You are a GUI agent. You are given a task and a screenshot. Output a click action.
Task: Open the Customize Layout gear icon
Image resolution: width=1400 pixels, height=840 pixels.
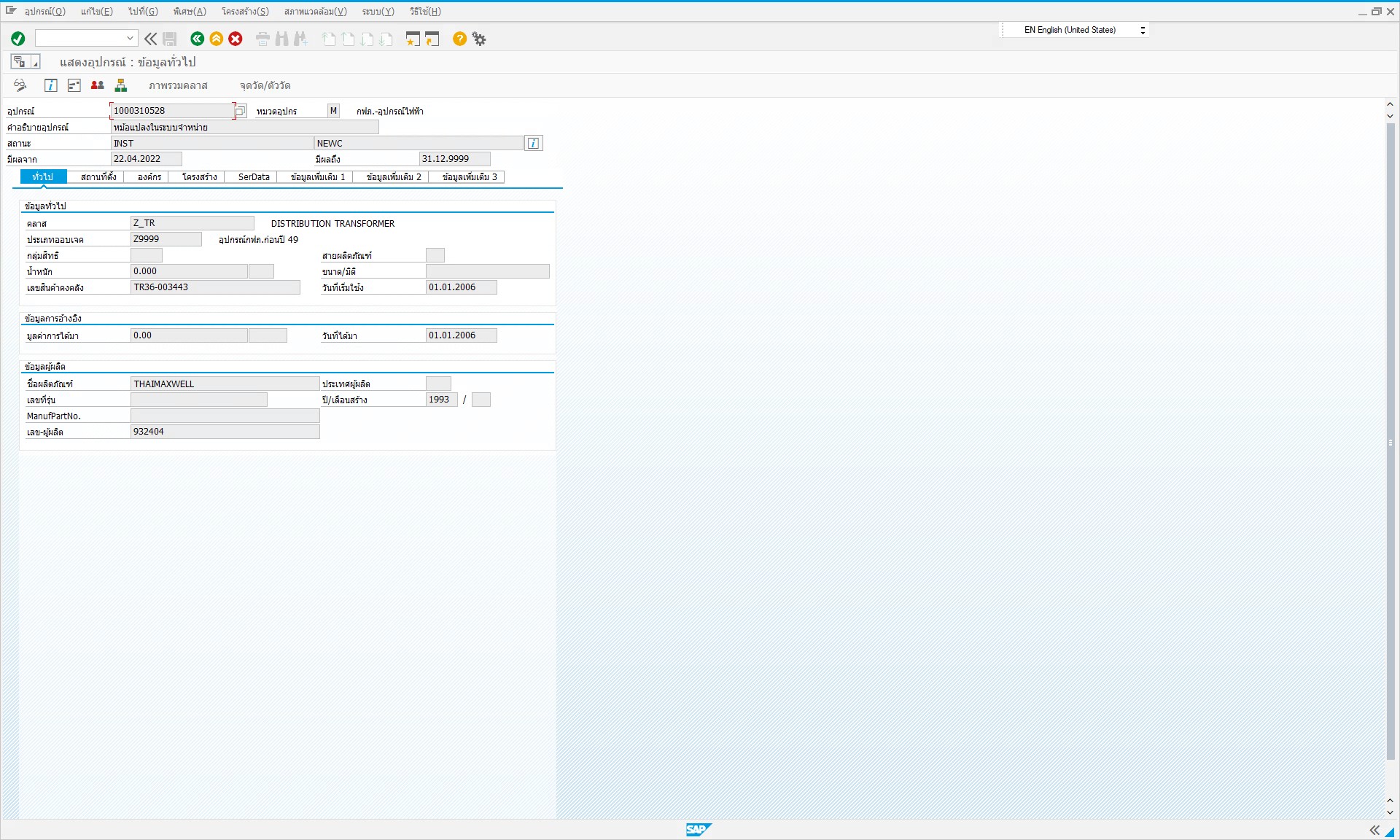479,39
